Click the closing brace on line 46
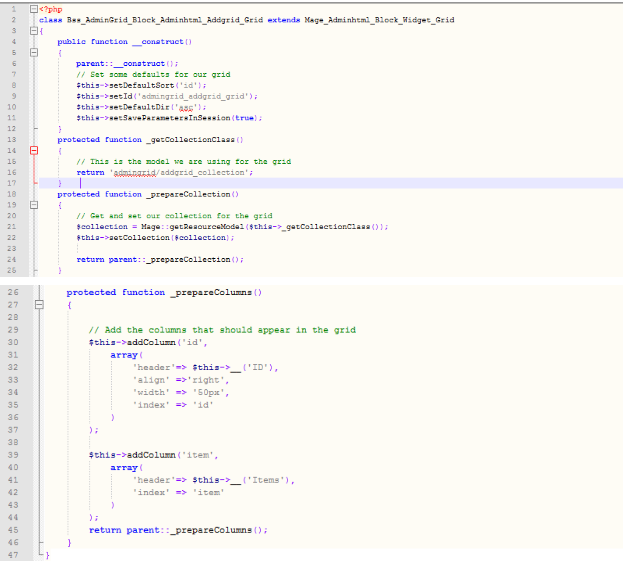Image resolution: width=627 pixels, height=565 pixels. tap(69, 543)
